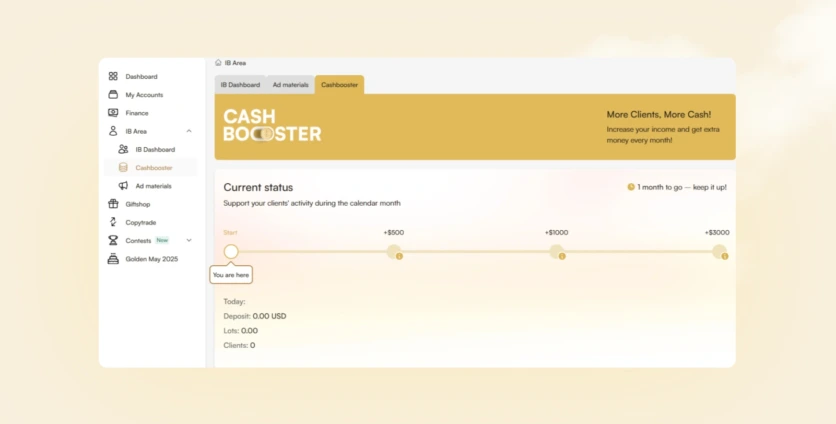The width and height of the screenshot is (836, 424).
Task: Open Golden May 2025 sidebar link
Action: point(151,259)
